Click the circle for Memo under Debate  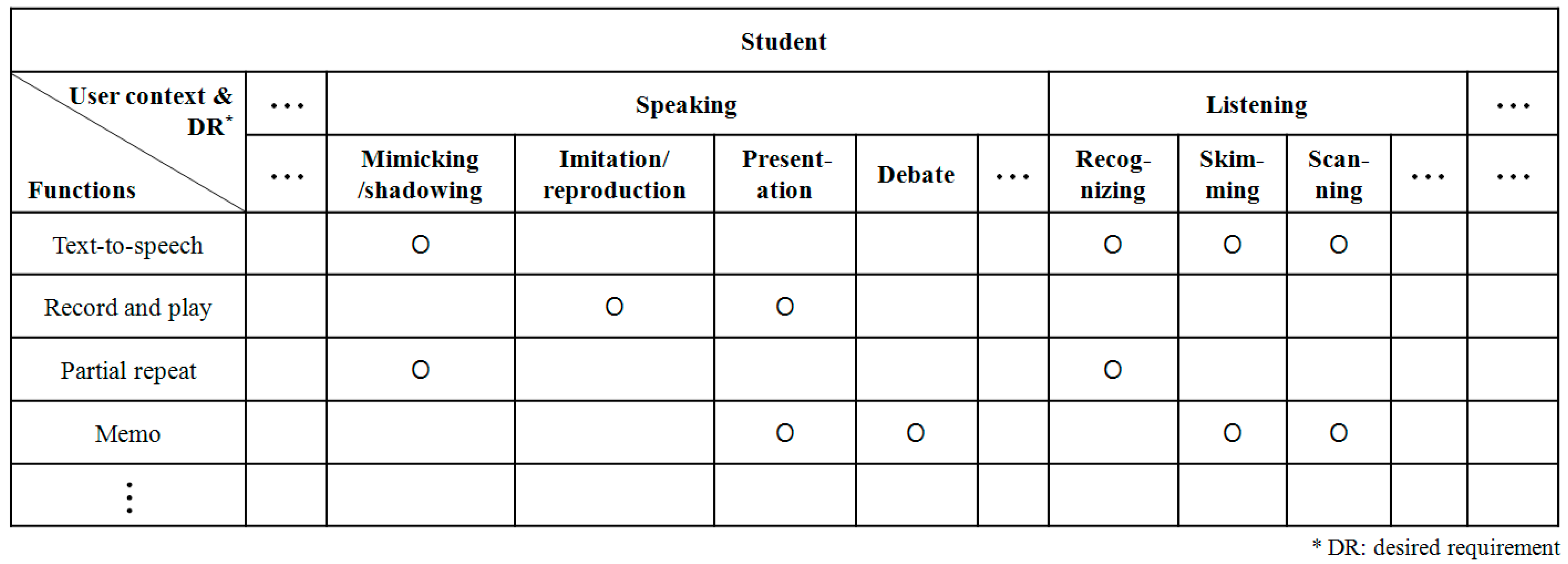pos(915,433)
